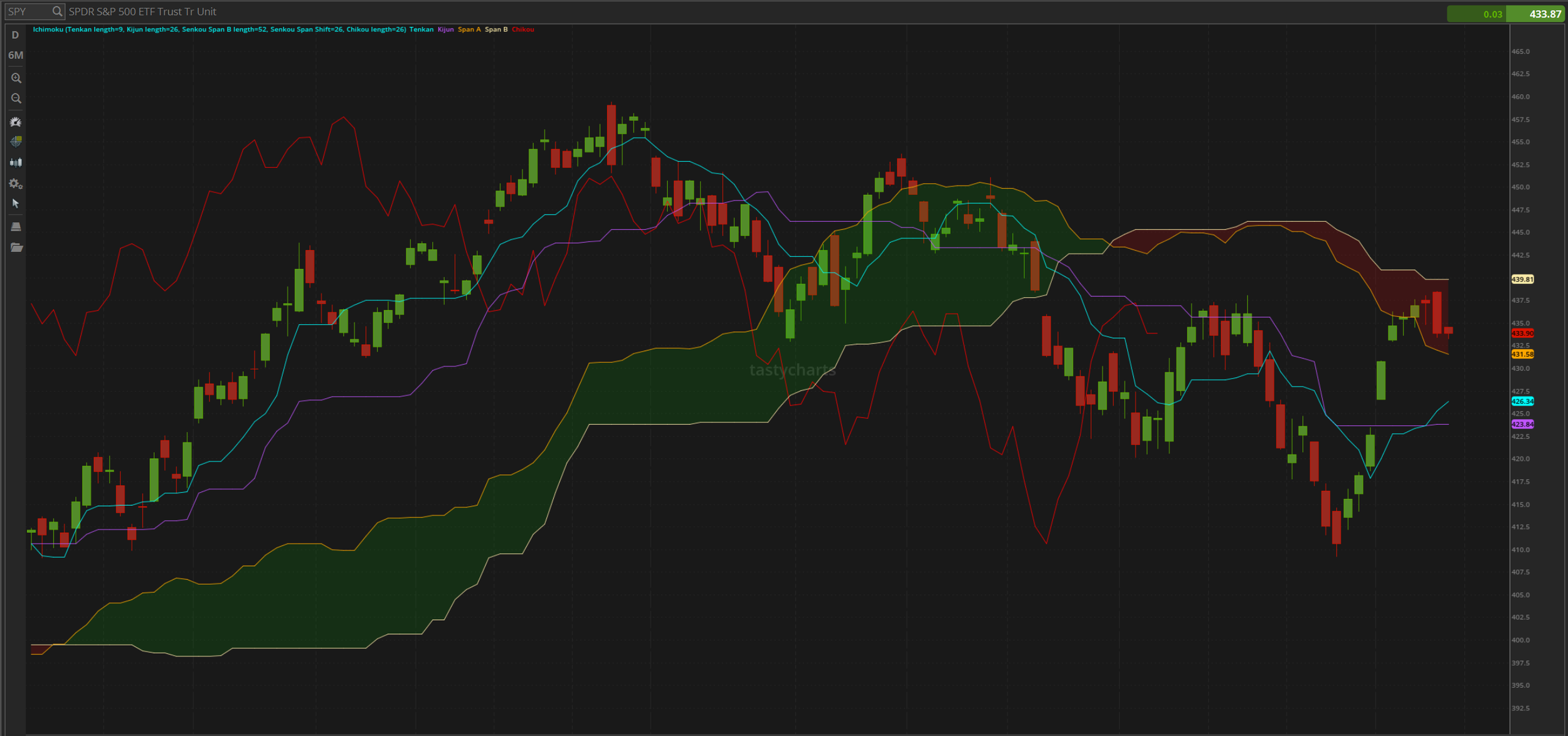1568x736 pixels.
Task: Click the zoom out magnifier icon
Action: [x=16, y=98]
